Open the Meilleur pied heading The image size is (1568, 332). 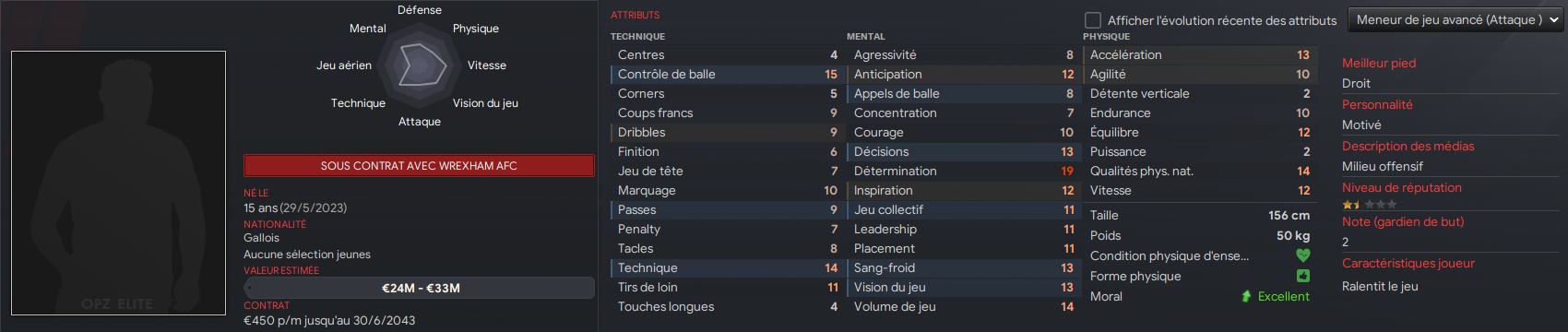pyautogui.click(x=1379, y=63)
